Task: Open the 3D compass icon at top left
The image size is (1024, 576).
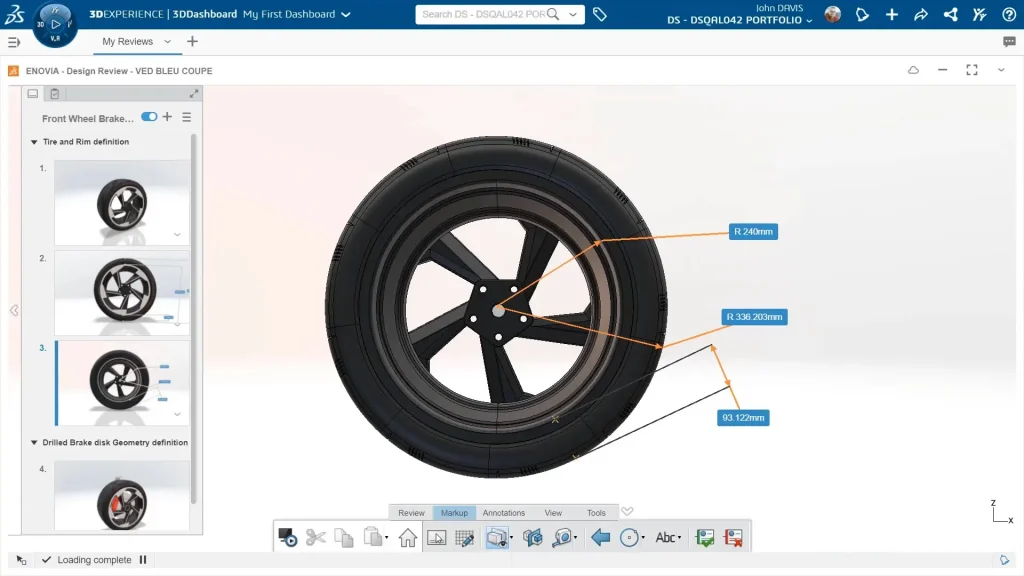Action: pyautogui.click(x=55, y=24)
